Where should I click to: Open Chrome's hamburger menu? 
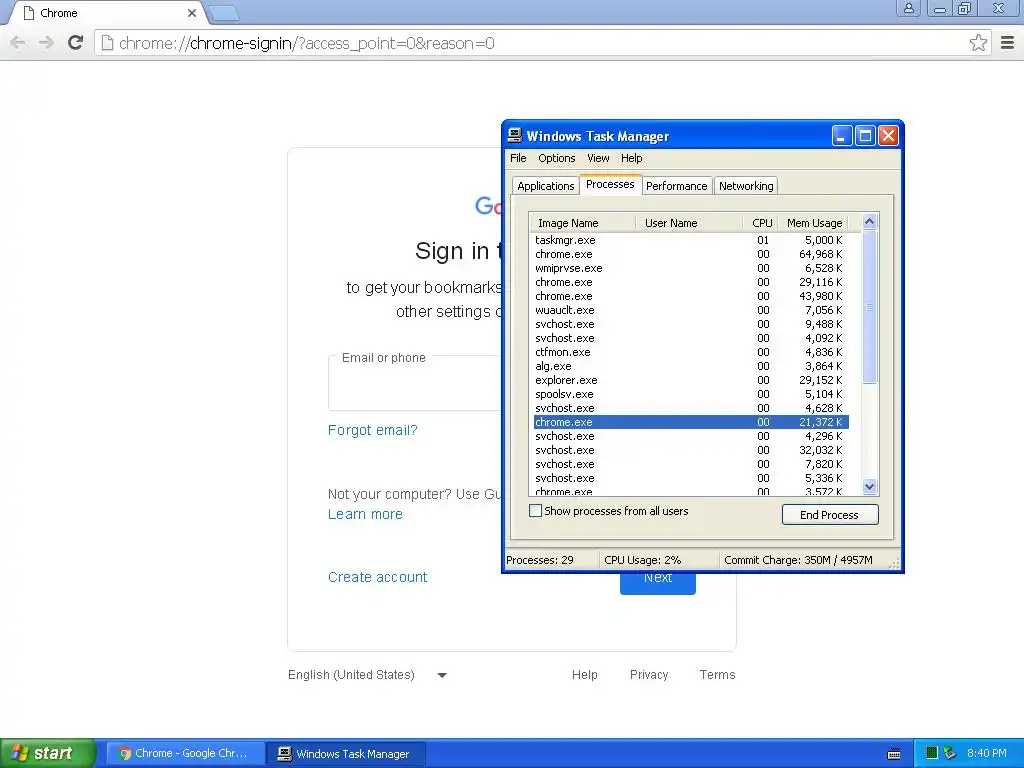point(1008,43)
